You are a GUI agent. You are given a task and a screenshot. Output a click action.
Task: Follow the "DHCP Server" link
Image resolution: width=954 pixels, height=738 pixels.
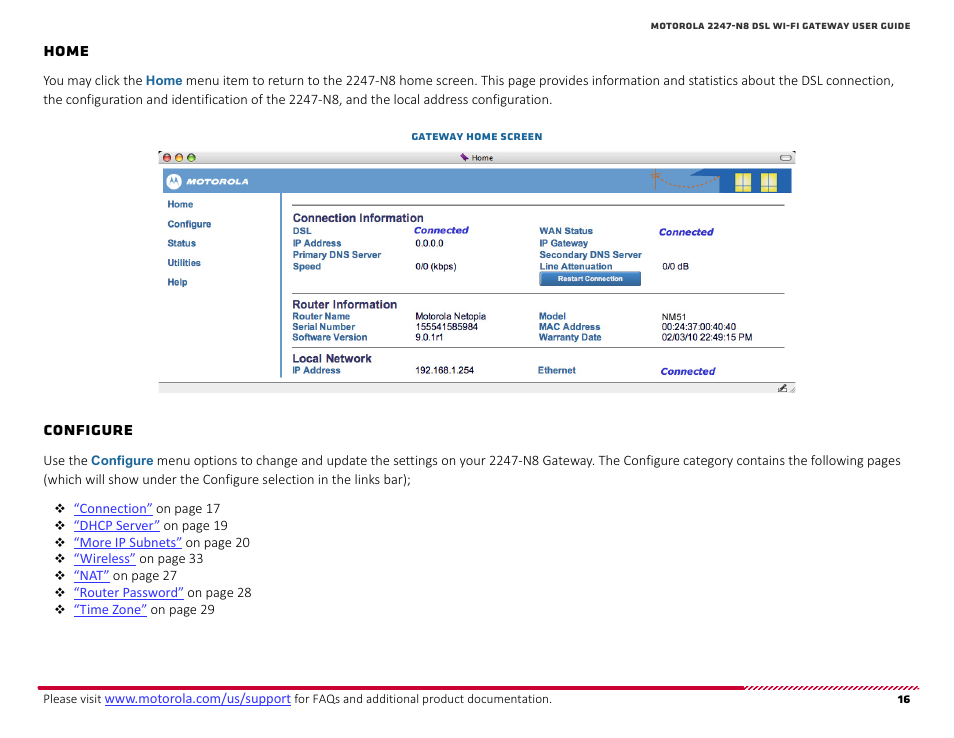[117, 526]
